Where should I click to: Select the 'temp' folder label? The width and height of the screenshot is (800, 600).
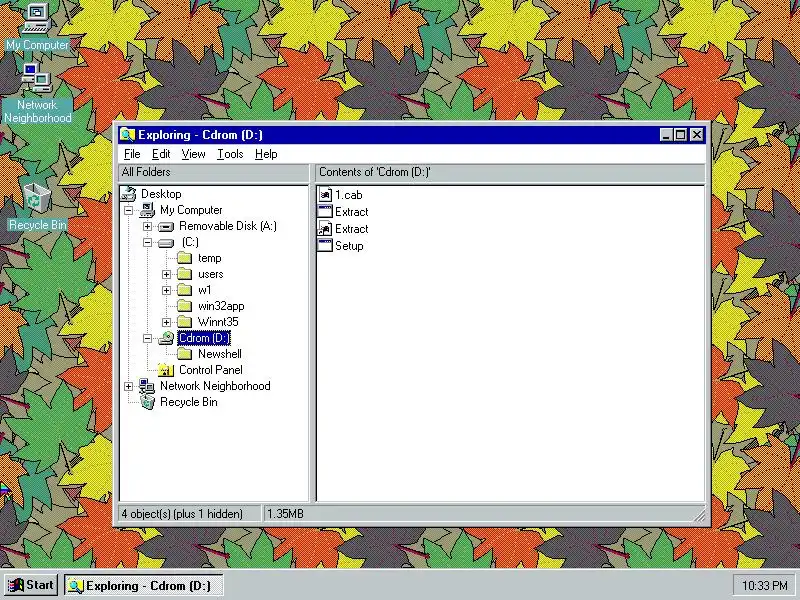click(x=210, y=258)
